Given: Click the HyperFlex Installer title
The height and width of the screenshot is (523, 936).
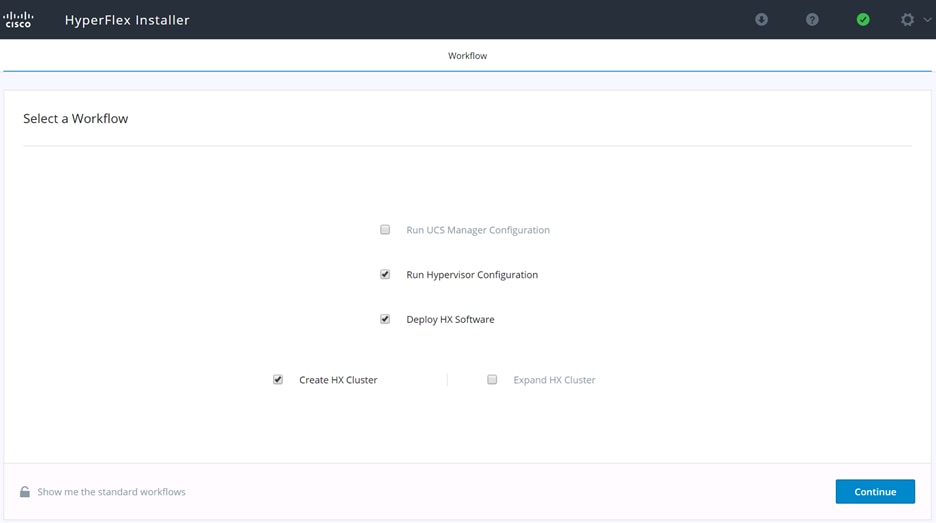Looking at the screenshot, I should pos(127,20).
